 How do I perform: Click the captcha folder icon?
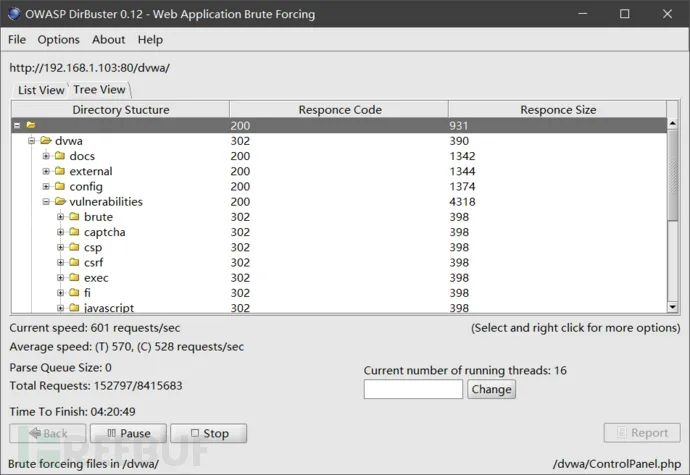[x=74, y=232]
